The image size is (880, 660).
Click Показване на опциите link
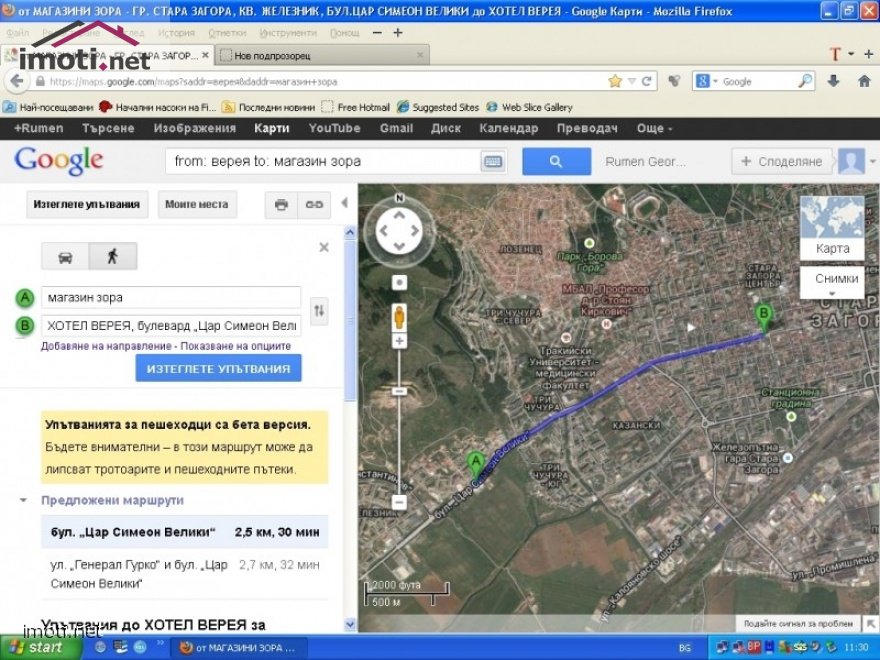(x=236, y=346)
